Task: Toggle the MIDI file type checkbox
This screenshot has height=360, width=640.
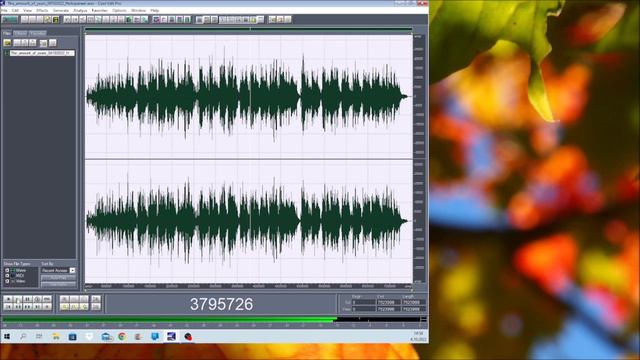Action: tap(7, 276)
